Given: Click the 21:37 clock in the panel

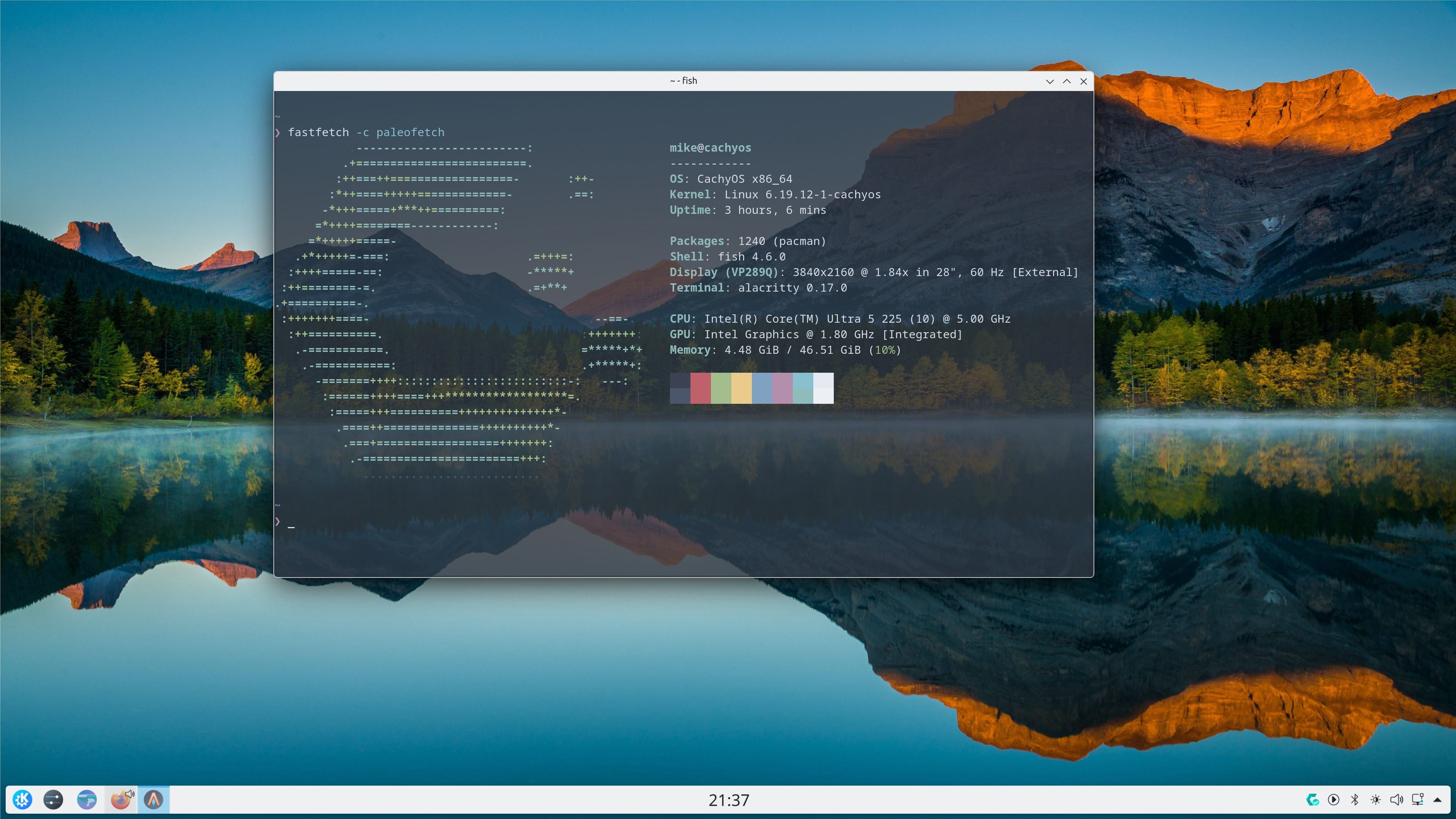Looking at the screenshot, I should click(x=728, y=800).
